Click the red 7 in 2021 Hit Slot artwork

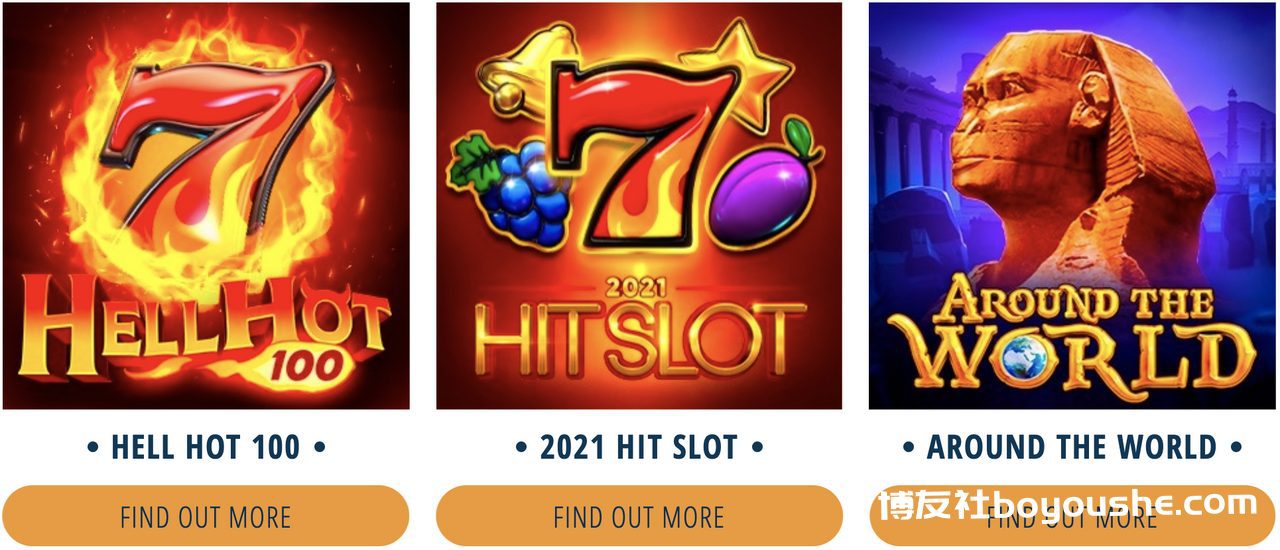tap(640, 150)
